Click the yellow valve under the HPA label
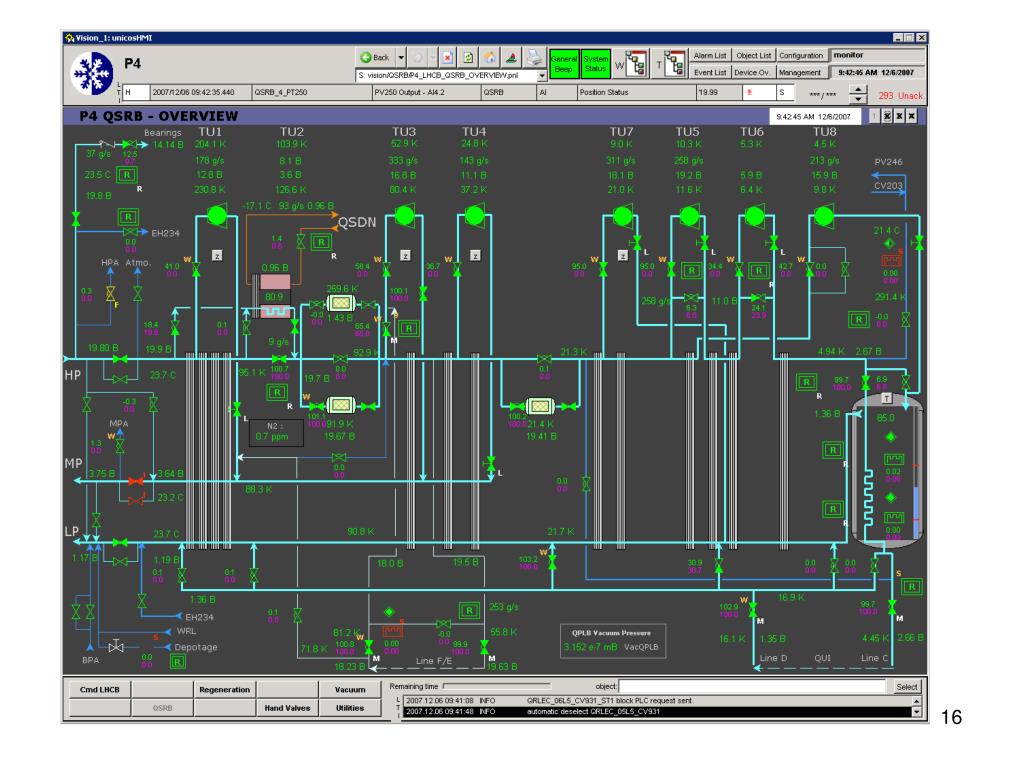Screen dimensions: 1024x768 (x=110, y=294)
